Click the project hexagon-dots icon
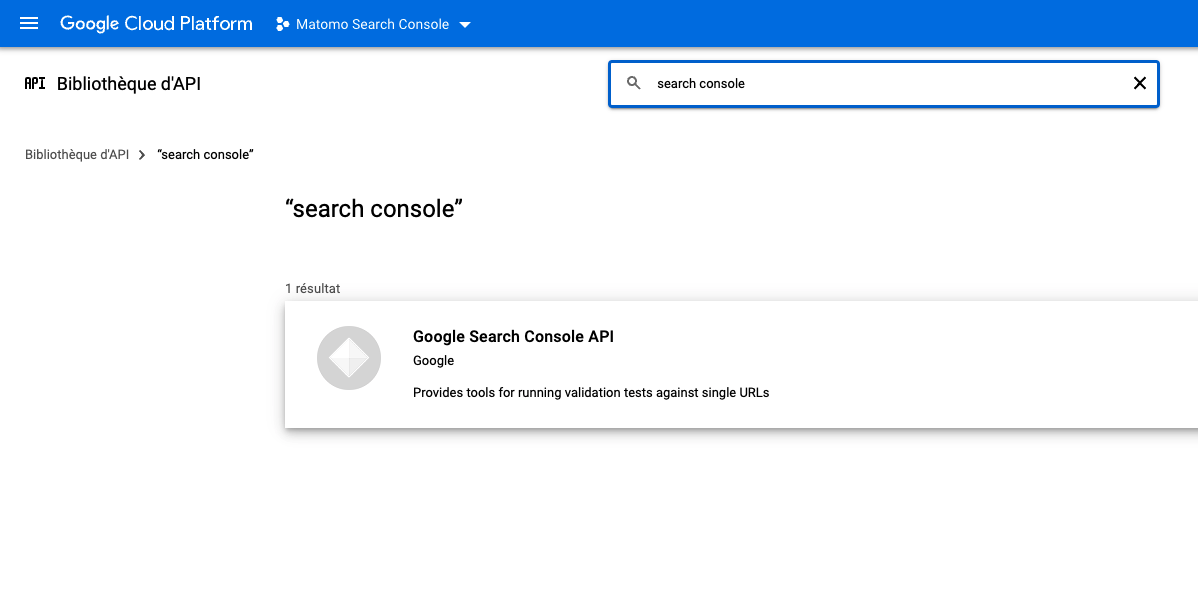The width and height of the screenshot is (1198, 615). click(283, 24)
